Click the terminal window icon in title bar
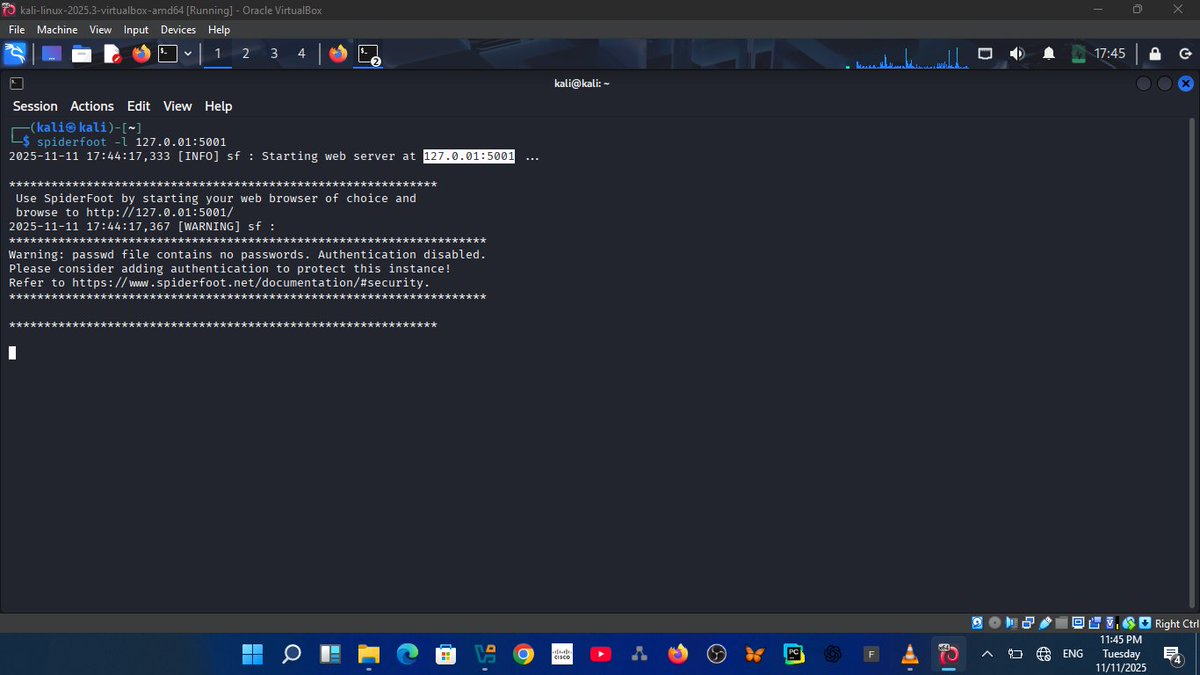This screenshot has height=675, width=1200. [x=17, y=84]
